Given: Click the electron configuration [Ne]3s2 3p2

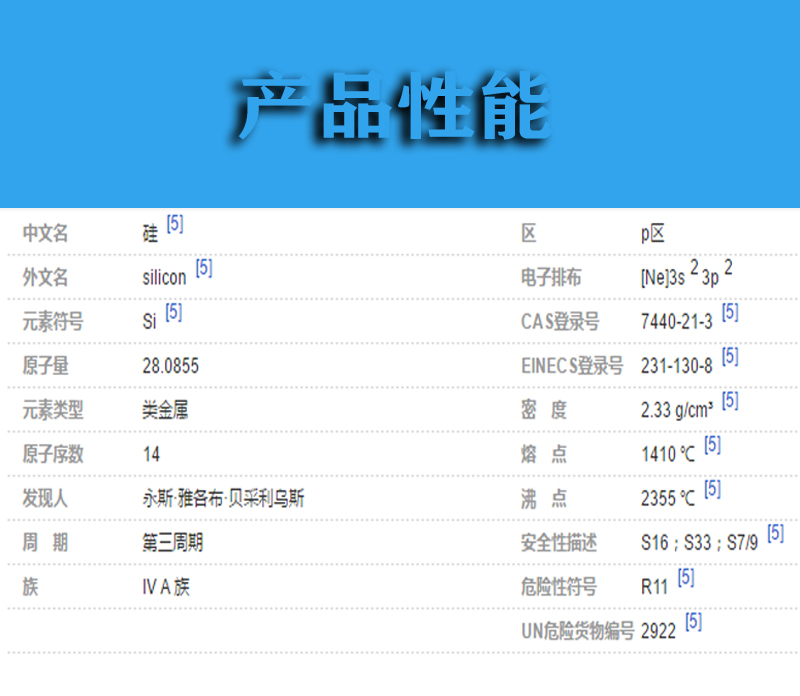Looking at the screenshot, I should click(x=686, y=276).
